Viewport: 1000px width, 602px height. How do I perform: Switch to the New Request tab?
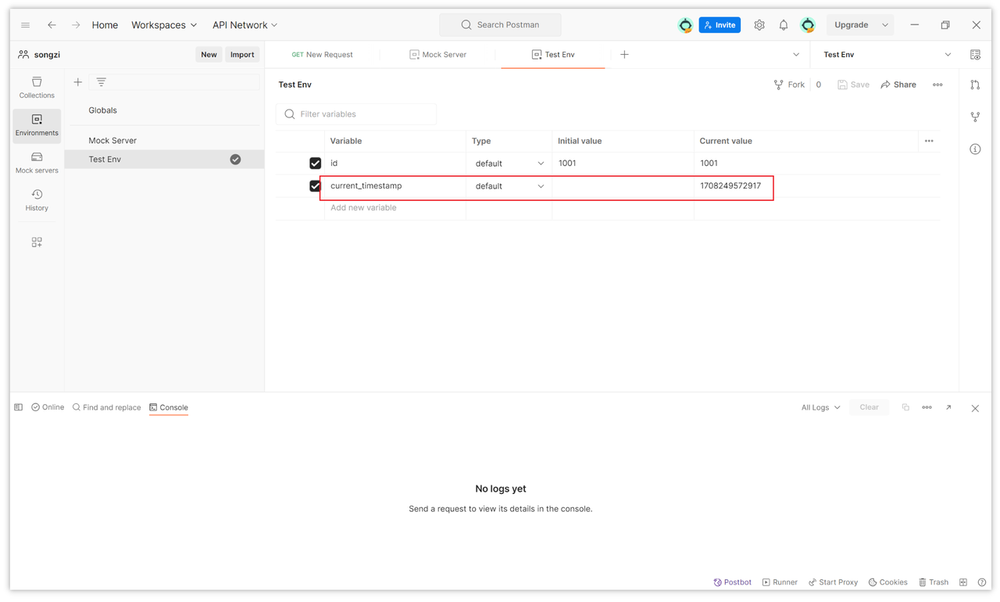322,55
